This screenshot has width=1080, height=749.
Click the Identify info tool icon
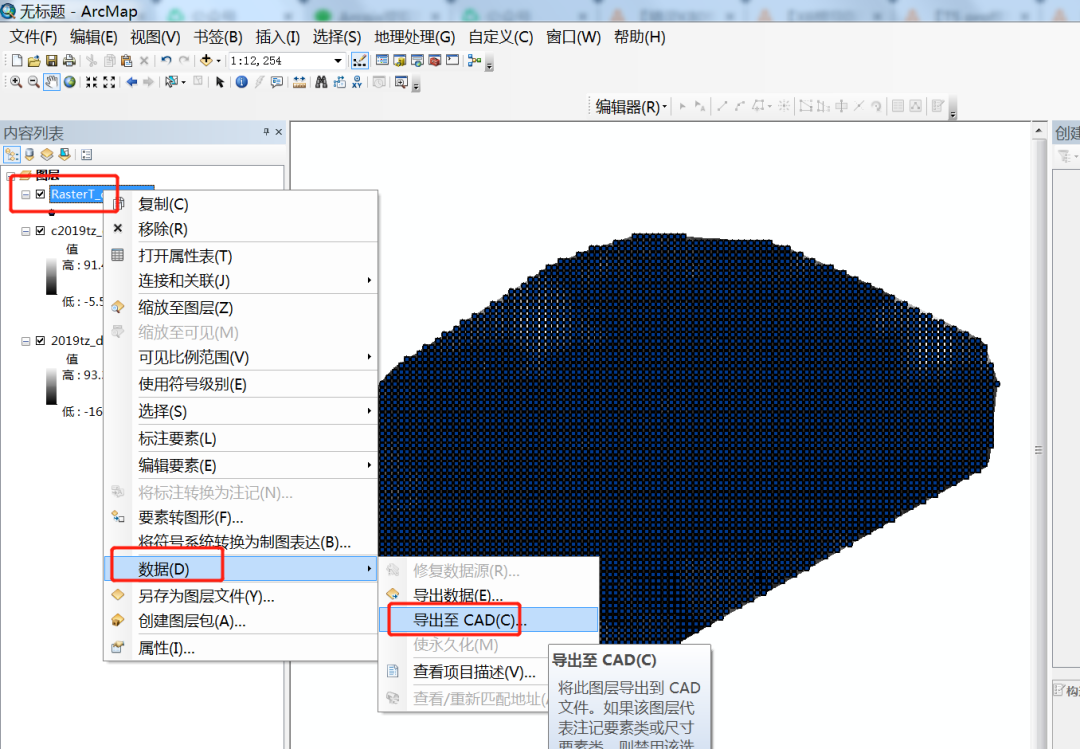(241, 82)
